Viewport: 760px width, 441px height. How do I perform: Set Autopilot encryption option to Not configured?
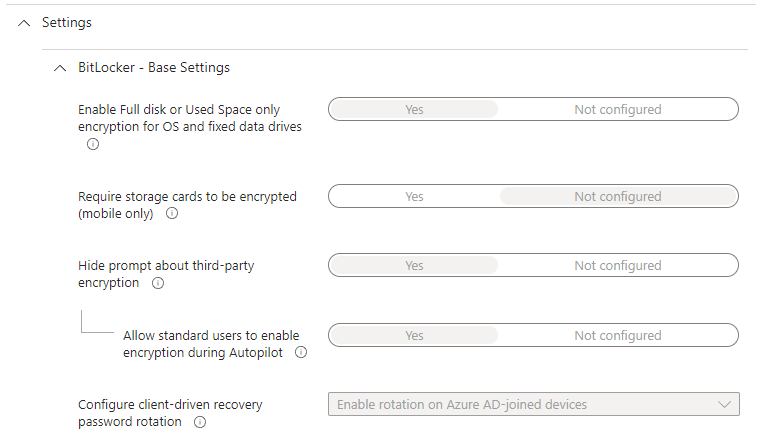coord(618,335)
